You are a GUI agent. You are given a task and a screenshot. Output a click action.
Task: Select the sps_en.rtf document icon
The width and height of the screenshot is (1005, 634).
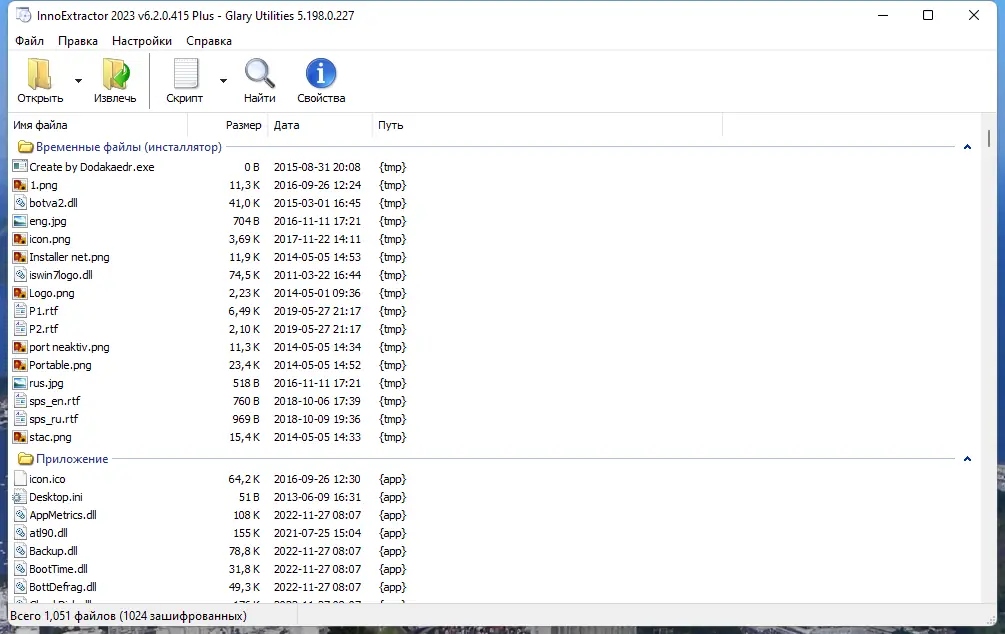pyautogui.click(x=20, y=401)
